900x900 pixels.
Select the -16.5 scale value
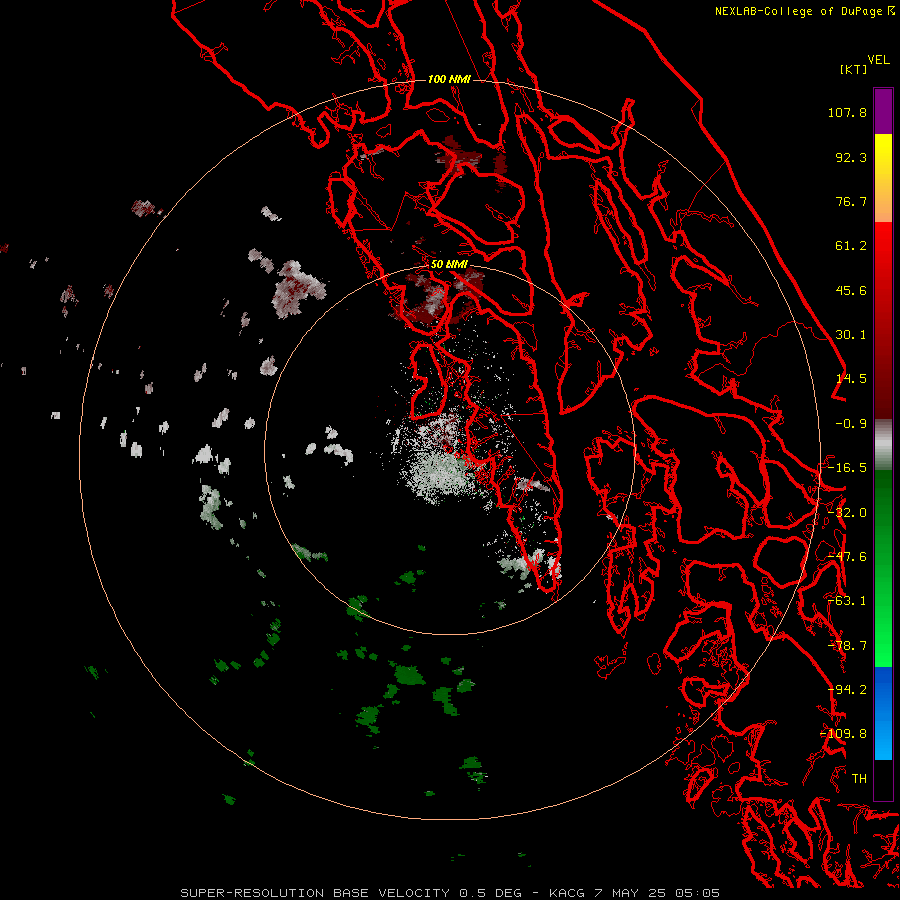coord(847,468)
